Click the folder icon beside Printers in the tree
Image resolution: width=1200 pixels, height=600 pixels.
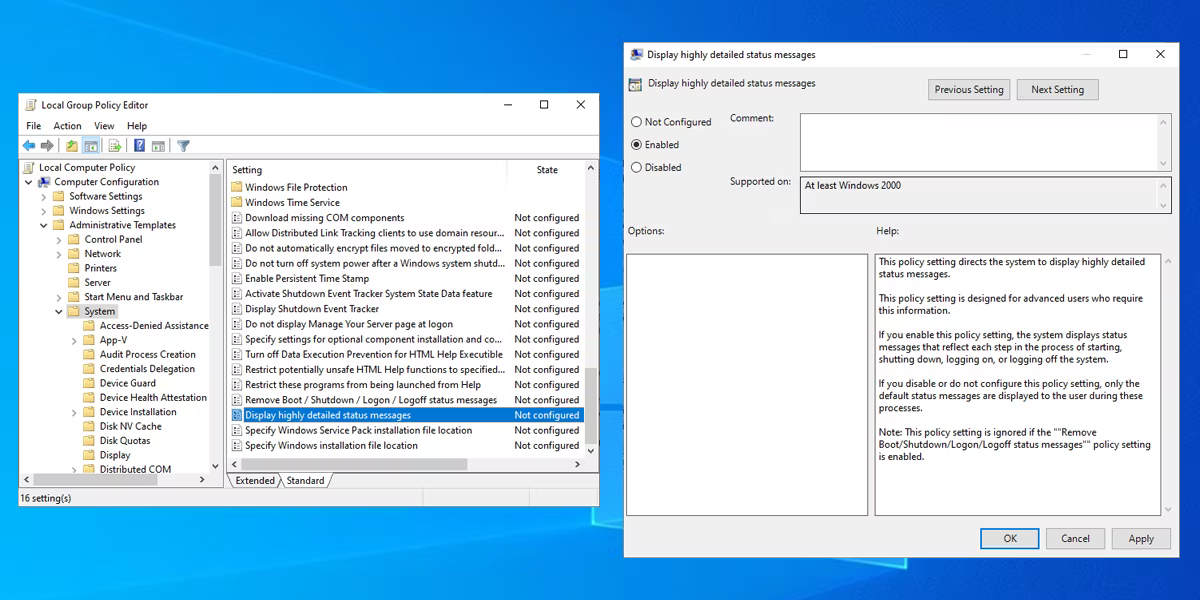74,268
